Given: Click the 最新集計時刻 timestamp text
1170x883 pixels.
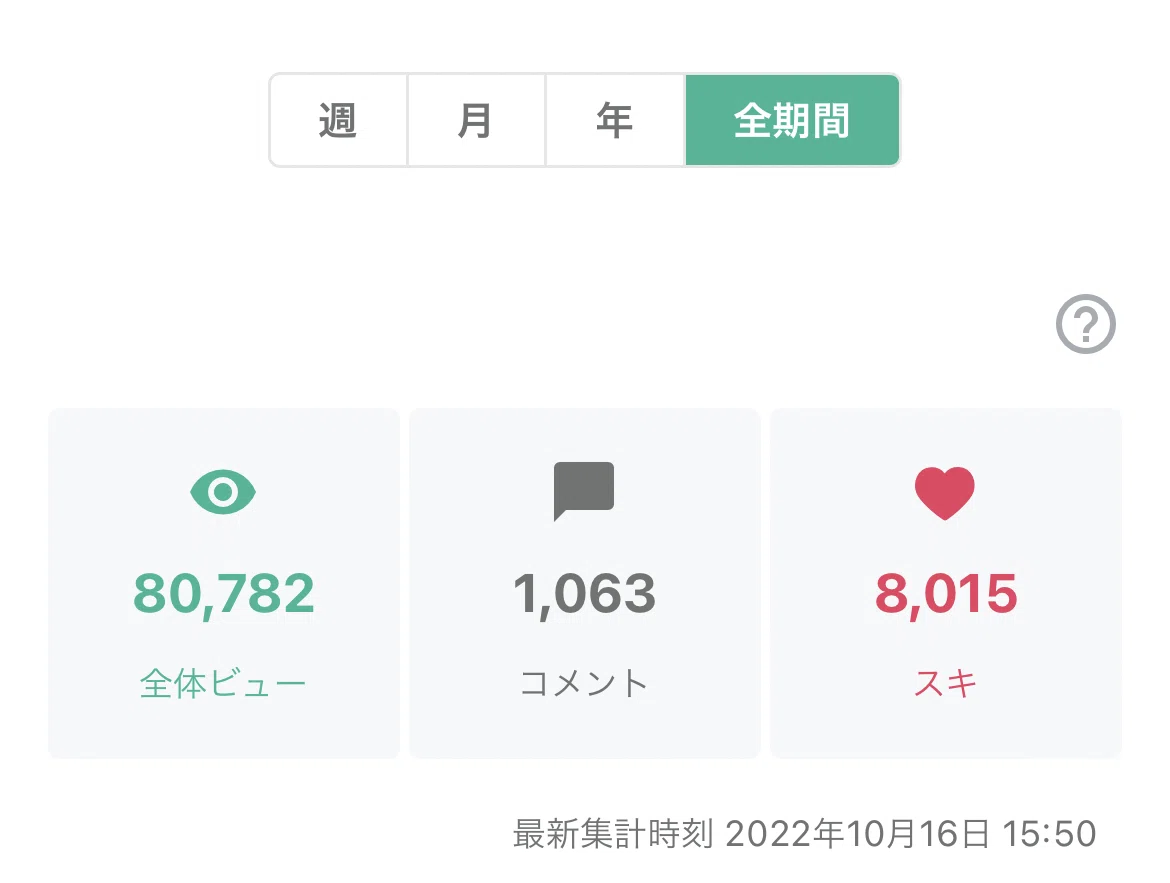Looking at the screenshot, I should tap(613, 834).
